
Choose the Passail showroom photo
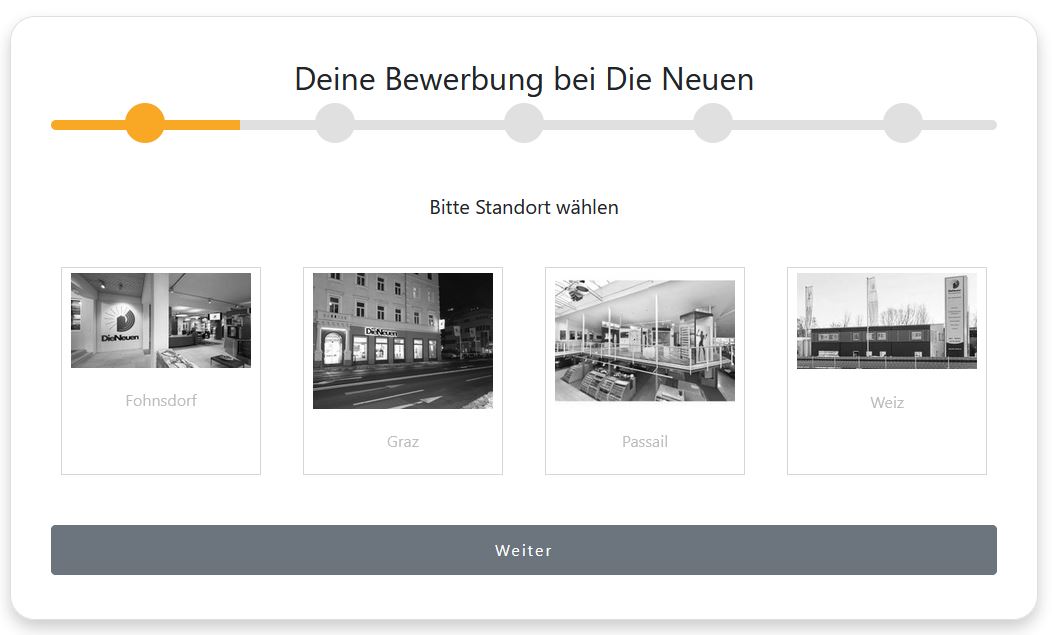(x=645, y=340)
